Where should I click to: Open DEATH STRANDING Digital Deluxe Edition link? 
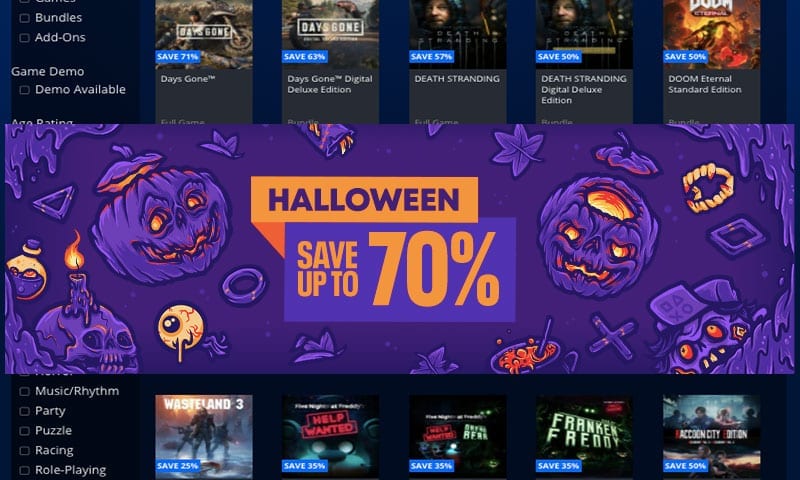[x=584, y=89]
